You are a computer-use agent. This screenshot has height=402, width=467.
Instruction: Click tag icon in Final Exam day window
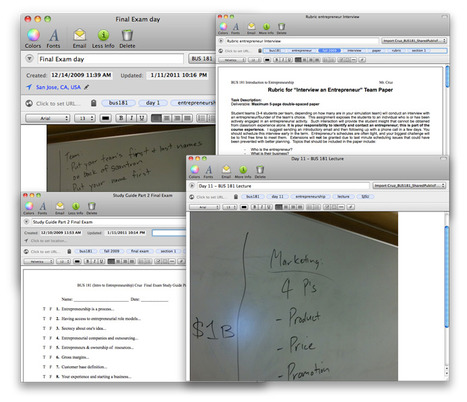click(94, 103)
